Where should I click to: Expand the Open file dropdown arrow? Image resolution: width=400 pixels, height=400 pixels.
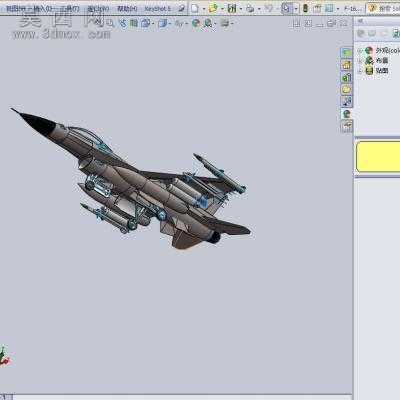click(x=222, y=9)
